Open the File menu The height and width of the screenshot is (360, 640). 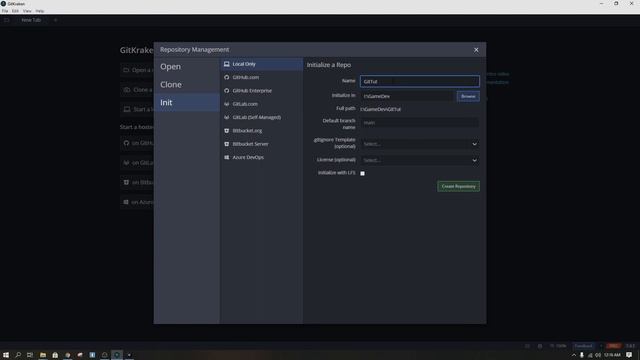(x=5, y=11)
